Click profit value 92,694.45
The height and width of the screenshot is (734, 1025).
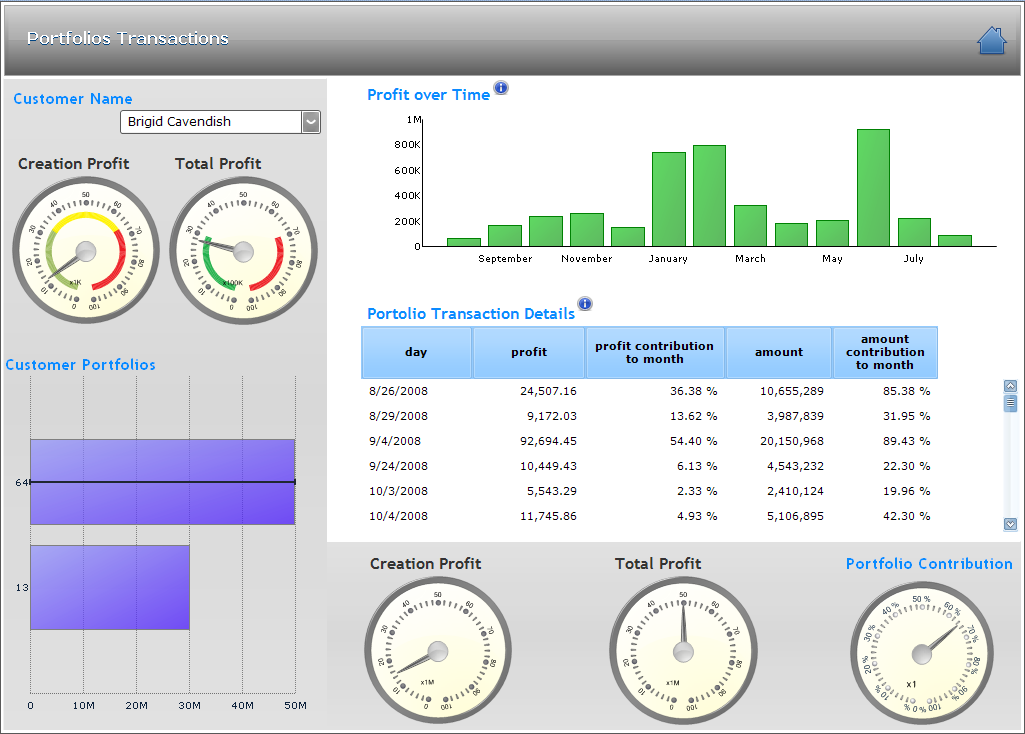coord(548,441)
